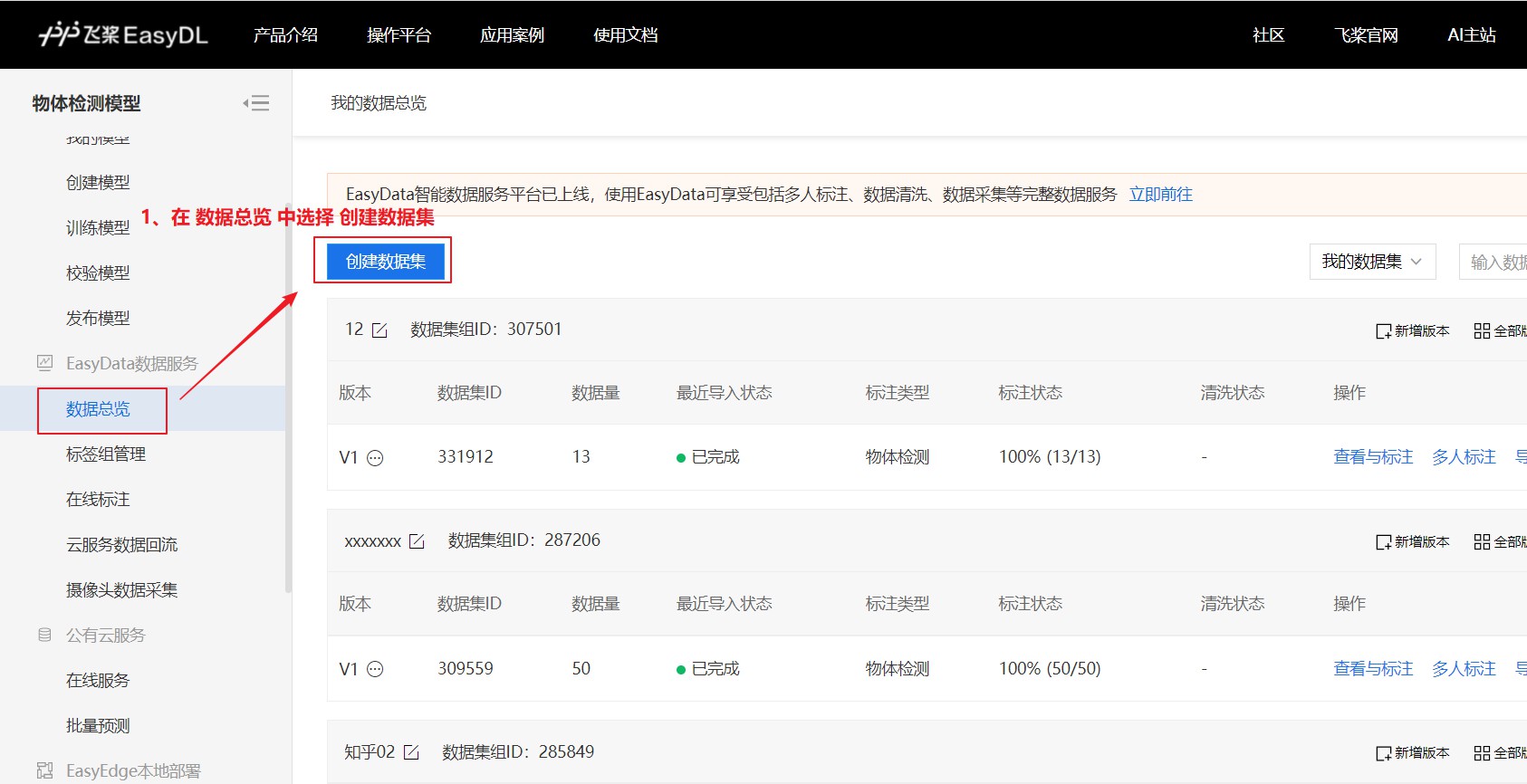Open 查看与标注 for dataset 331912
The width and height of the screenshot is (1527, 784).
click(1373, 457)
